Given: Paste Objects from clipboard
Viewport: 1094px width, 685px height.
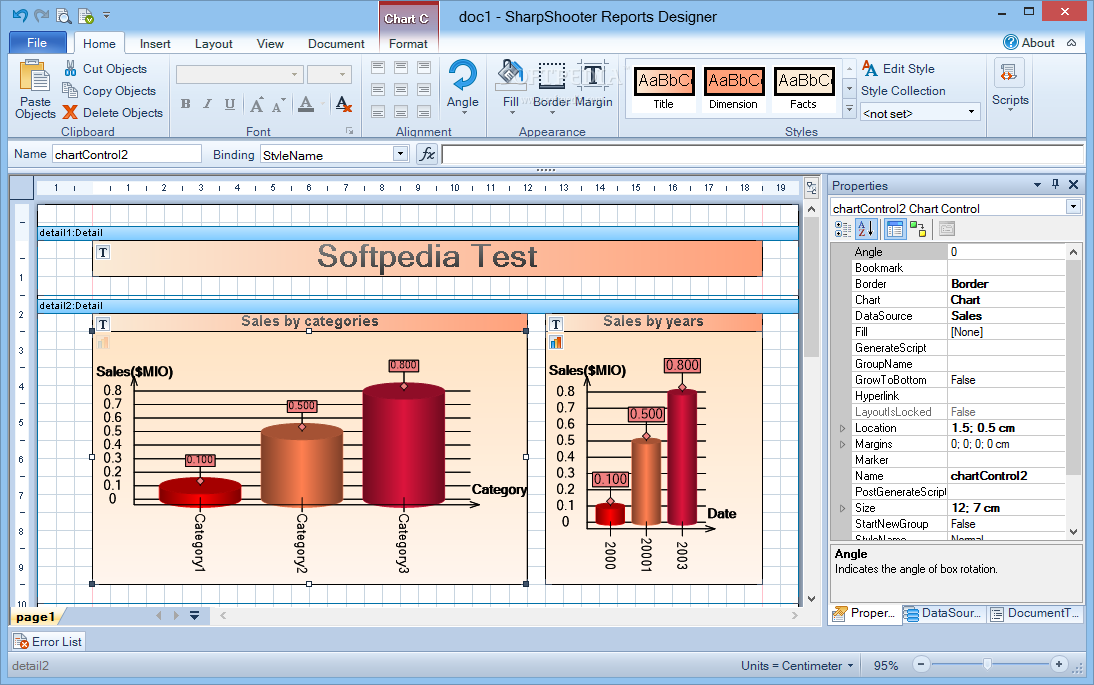Looking at the screenshot, I should 35,89.
